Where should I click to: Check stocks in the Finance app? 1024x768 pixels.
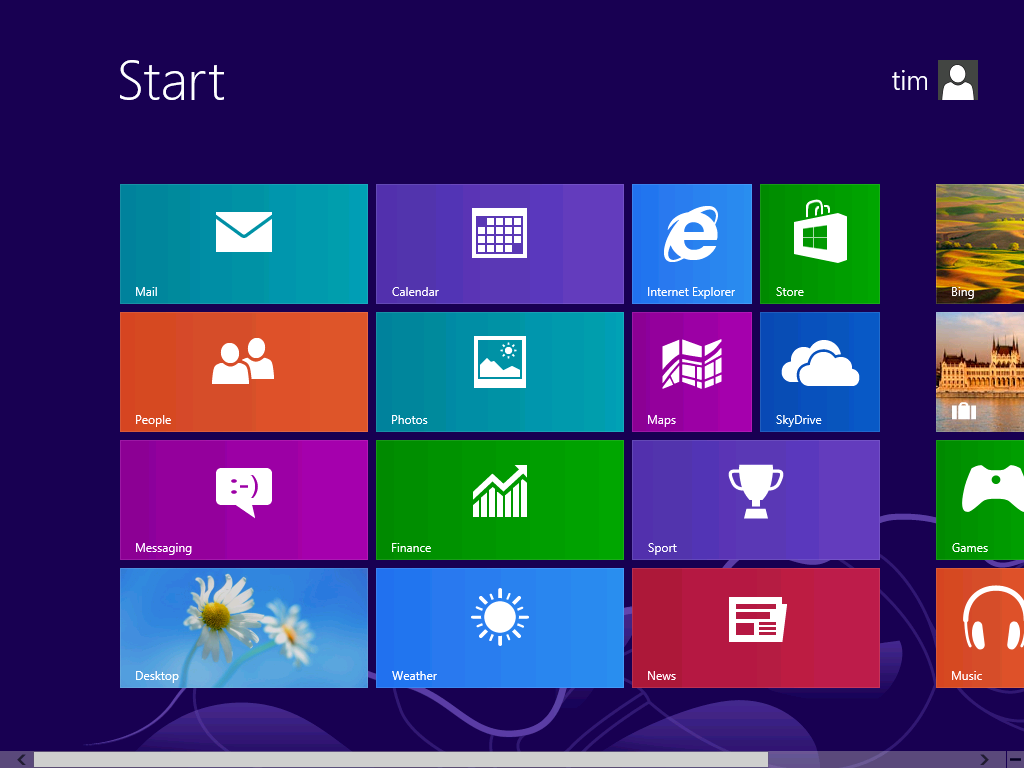coord(499,499)
